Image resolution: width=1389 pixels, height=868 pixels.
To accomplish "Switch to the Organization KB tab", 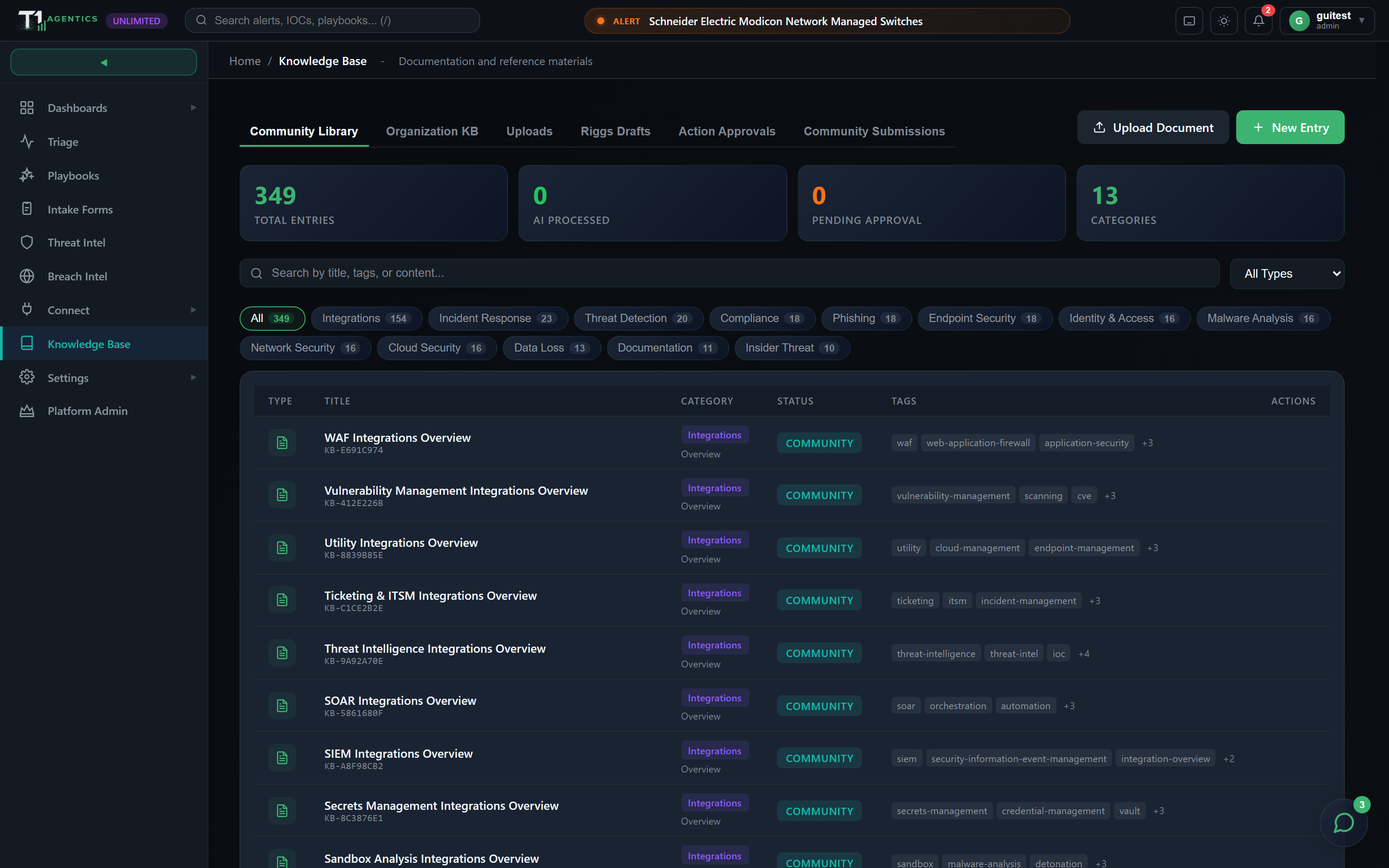I will [431, 131].
